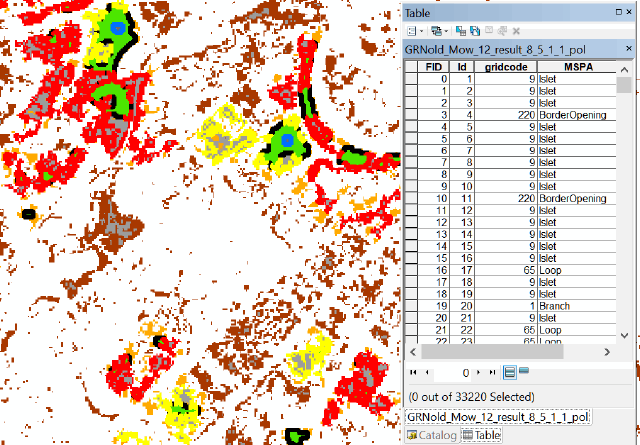Go to the first record
The image size is (640, 445).
click(413, 372)
